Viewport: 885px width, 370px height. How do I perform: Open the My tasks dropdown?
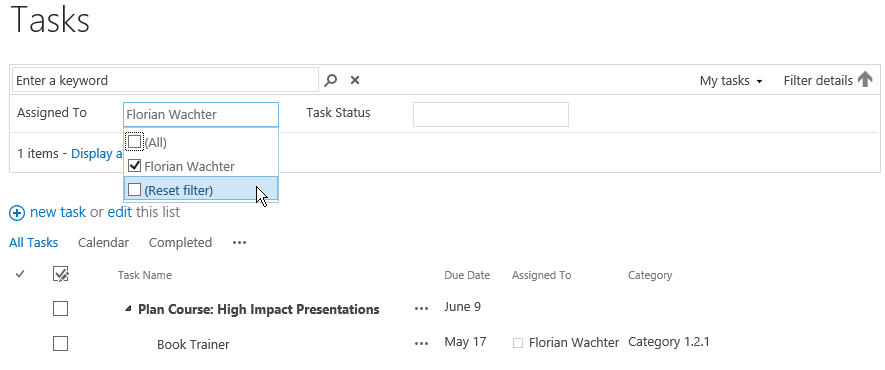tap(731, 81)
